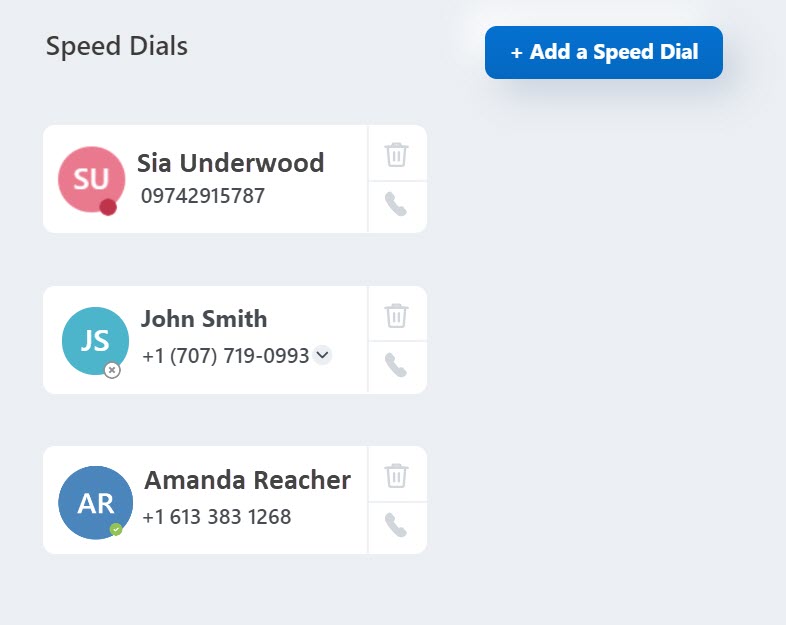Select the Sia Underwood contact name

tap(230, 163)
